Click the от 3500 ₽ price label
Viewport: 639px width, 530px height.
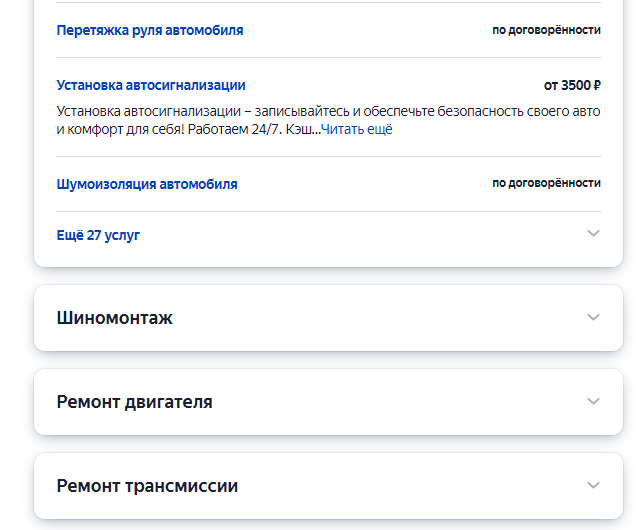tap(572, 85)
